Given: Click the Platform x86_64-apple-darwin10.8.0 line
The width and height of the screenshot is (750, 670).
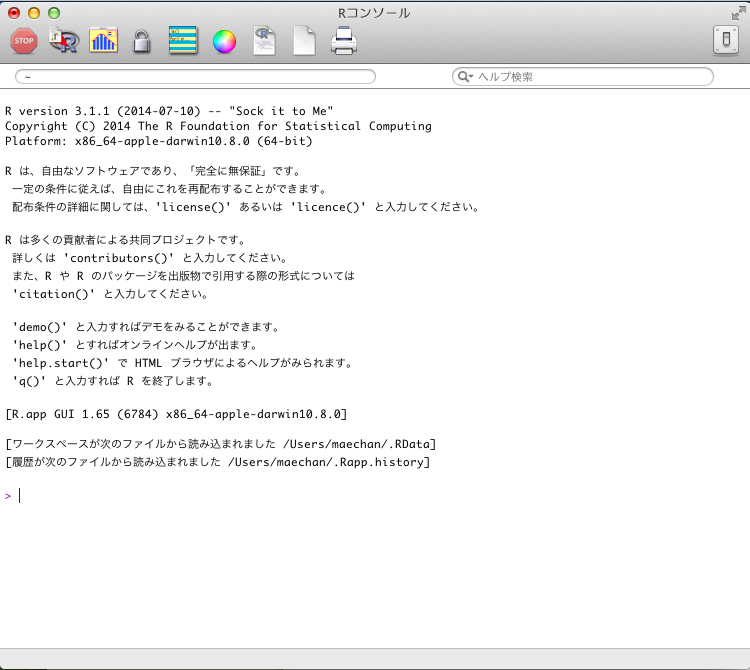Looking at the screenshot, I should pos(158,141).
